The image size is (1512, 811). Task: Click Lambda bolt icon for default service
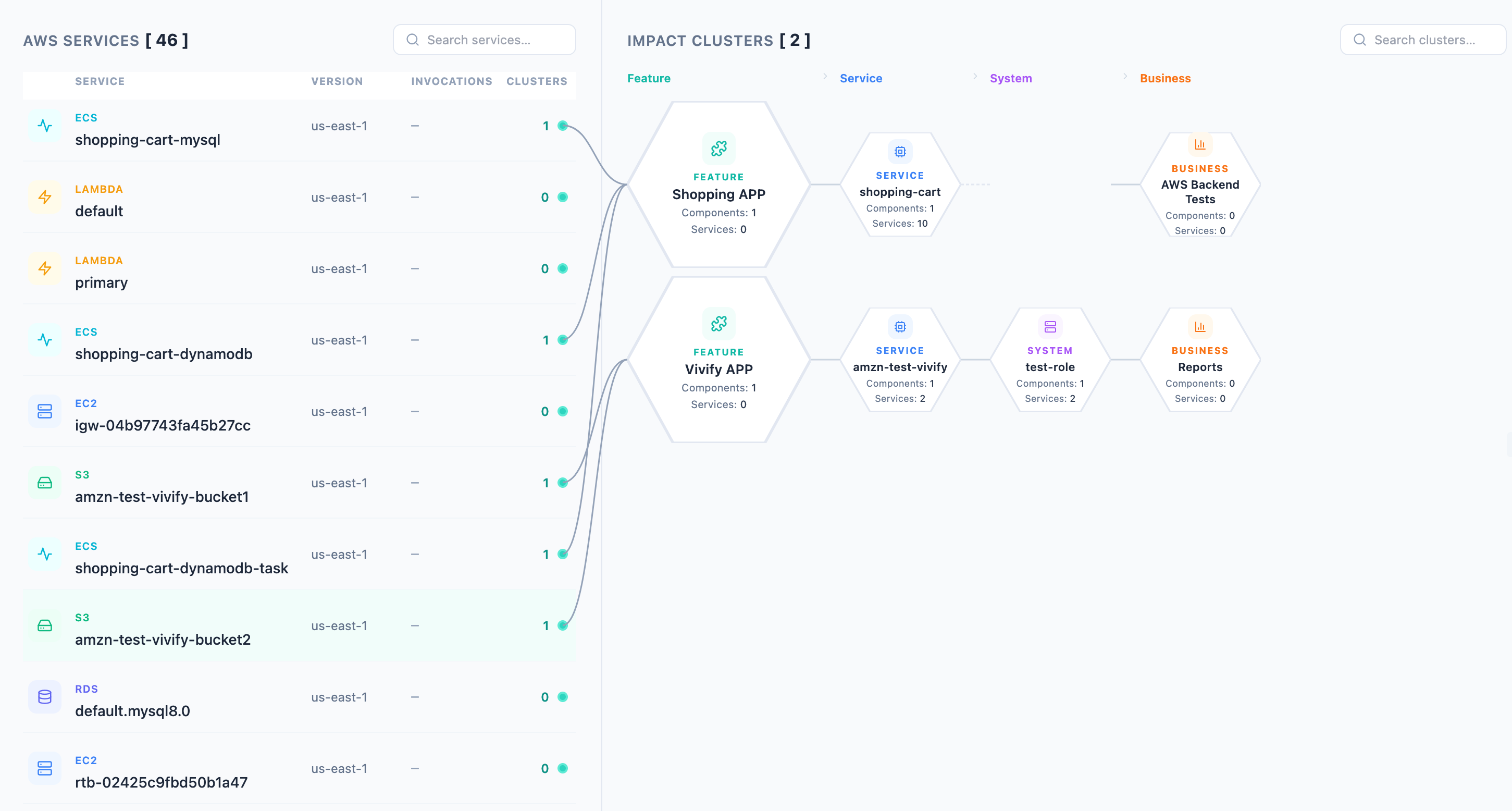(45, 198)
